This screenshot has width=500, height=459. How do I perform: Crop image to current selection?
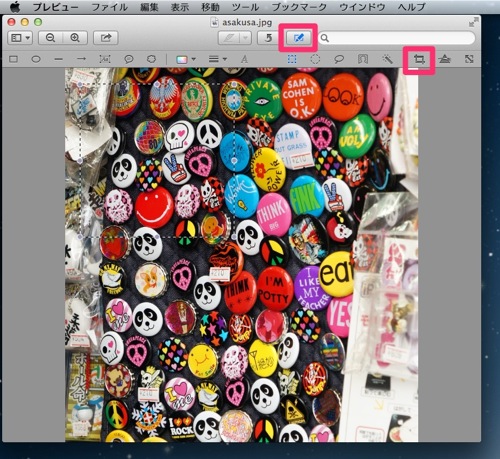[419, 60]
